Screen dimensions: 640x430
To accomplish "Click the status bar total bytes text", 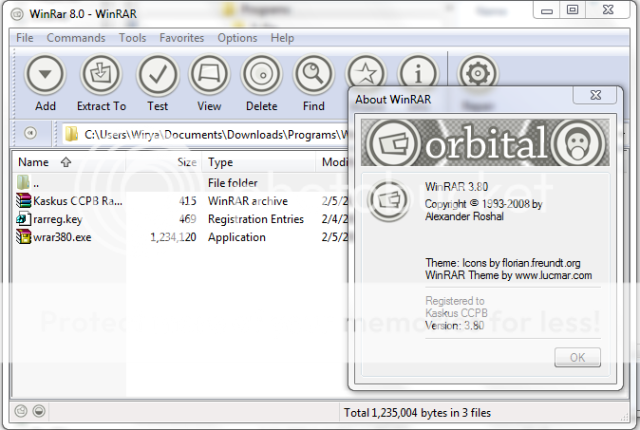I will [417, 413].
